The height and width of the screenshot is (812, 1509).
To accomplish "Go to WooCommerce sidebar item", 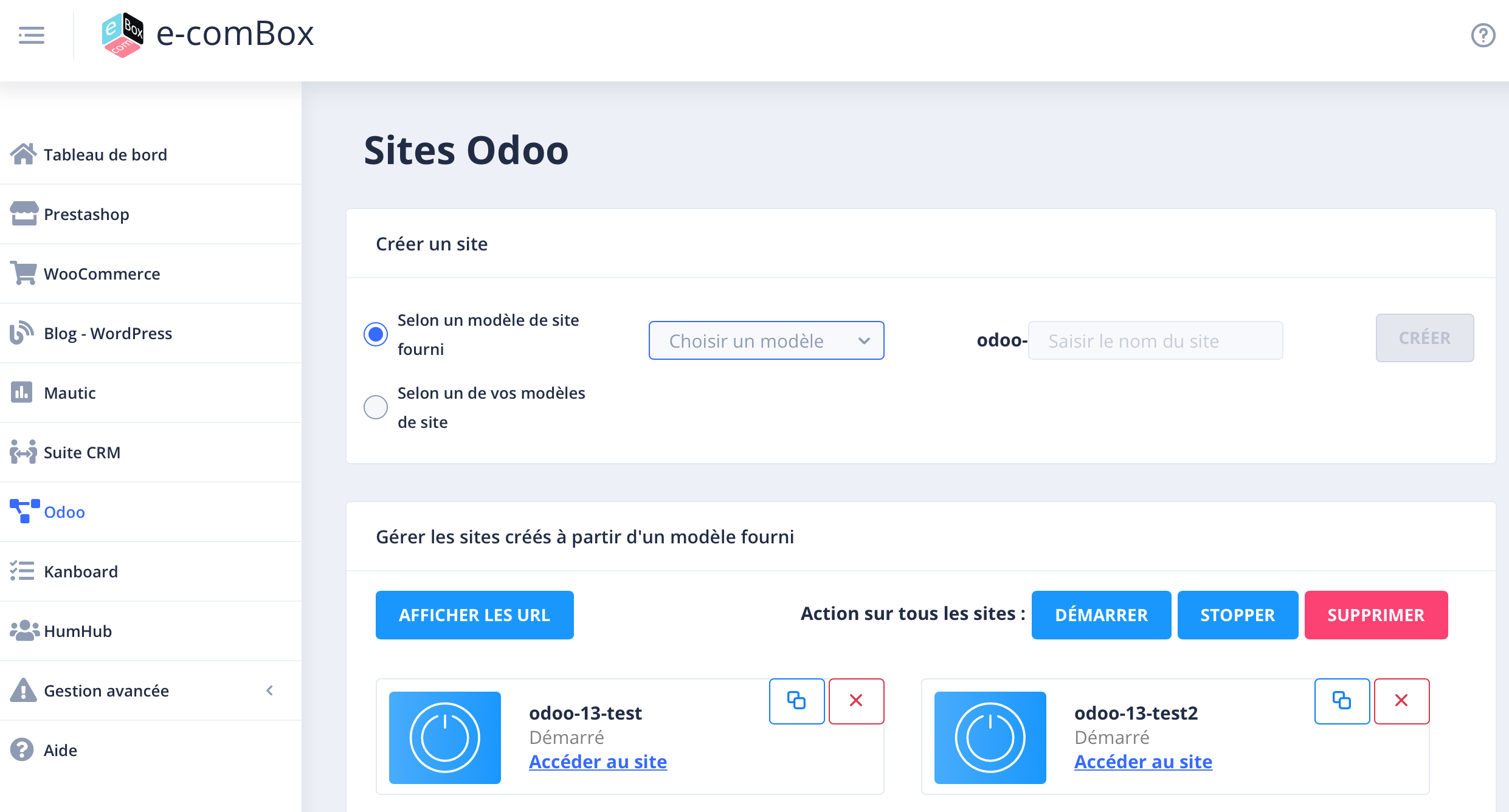I will point(102,274).
